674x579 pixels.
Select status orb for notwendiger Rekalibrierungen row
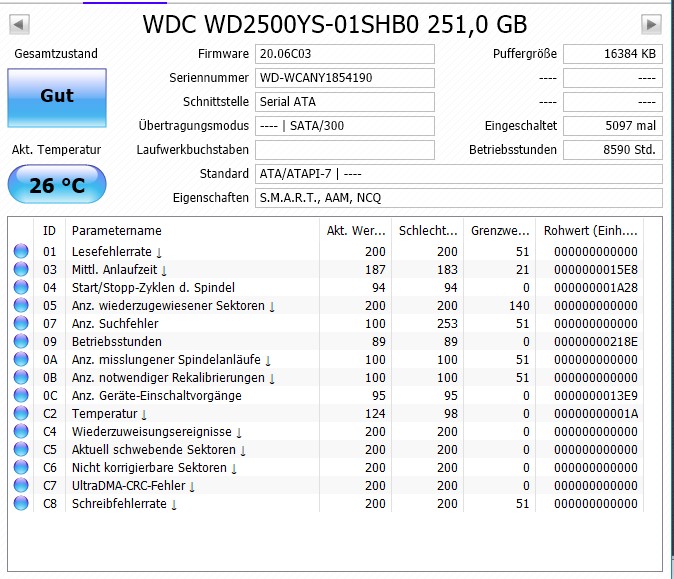21,377
